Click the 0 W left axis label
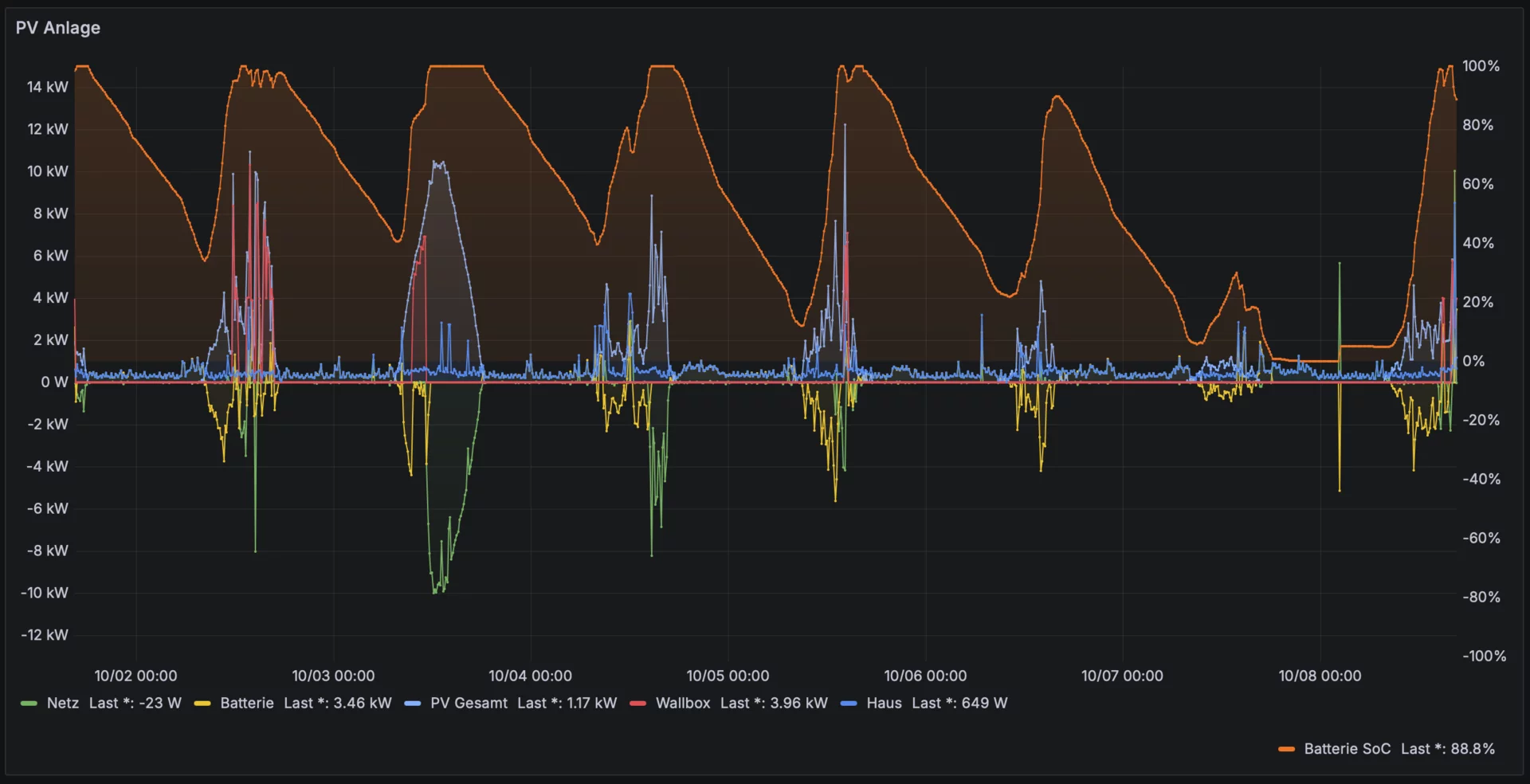The image size is (1530, 784). click(54, 382)
